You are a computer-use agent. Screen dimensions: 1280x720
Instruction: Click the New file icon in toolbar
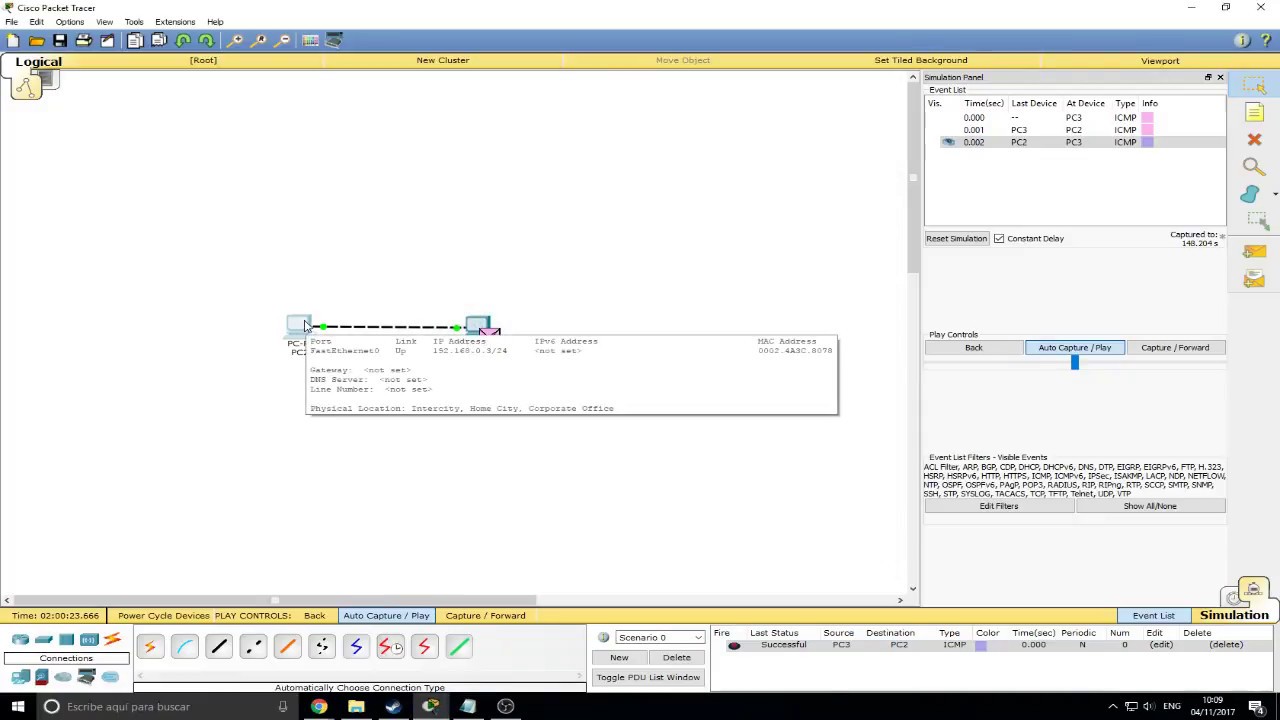click(13, 40)
